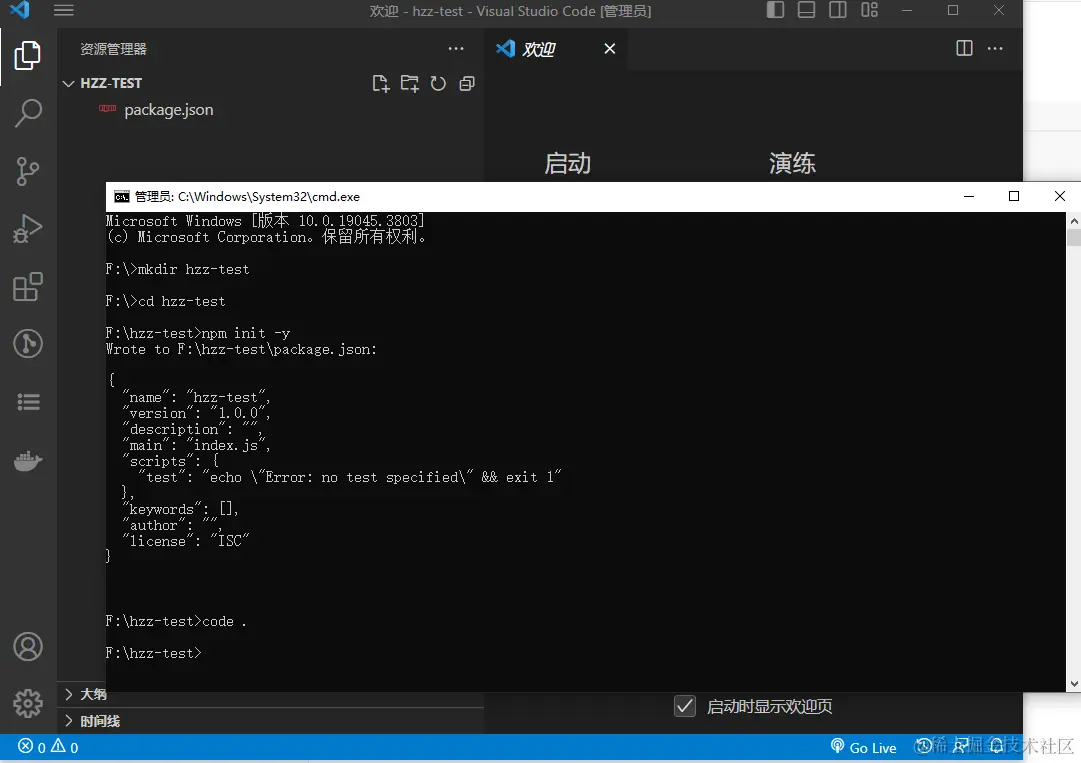Click the "name": "hzz-test" line in cmd

pyautogui.click(x=196, y=398)
